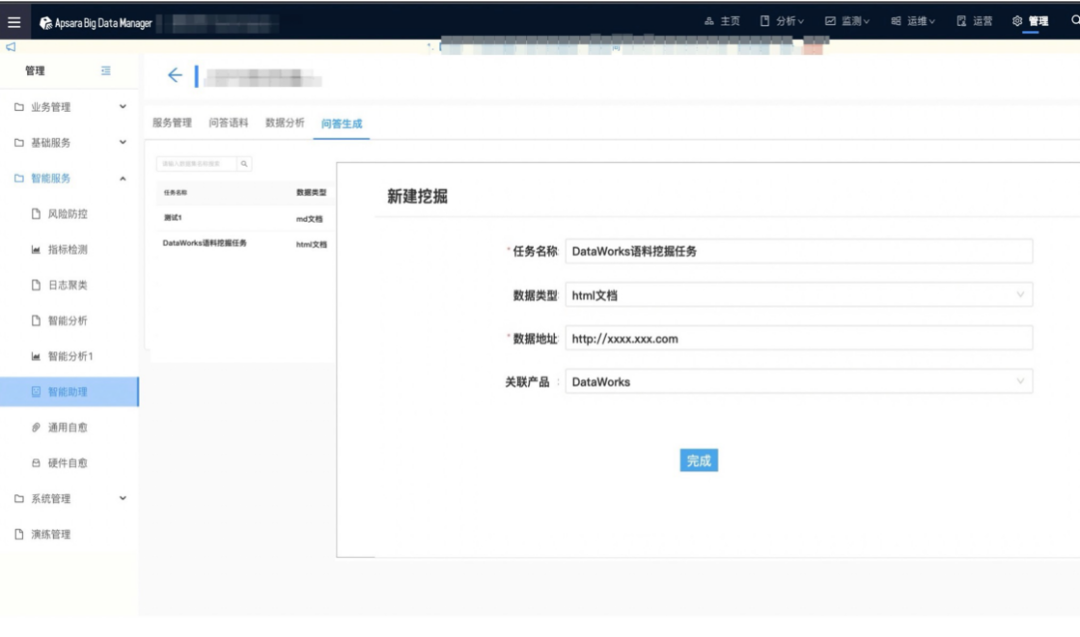Image resolution: width=1080 pixels, height=637 pixels.
Task: Click the document icon next to 日志聚类
Action: pyautogui.click(x=36, y=284)
